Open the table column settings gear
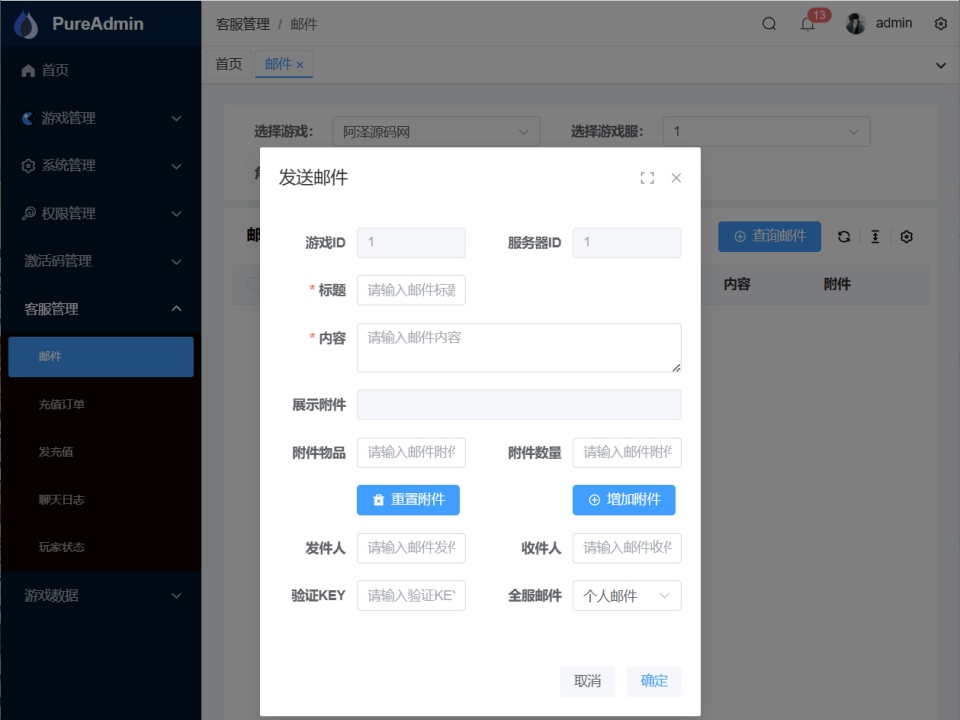Image resolution: width=960 pixels, height=720 pixels. point(907,236)
